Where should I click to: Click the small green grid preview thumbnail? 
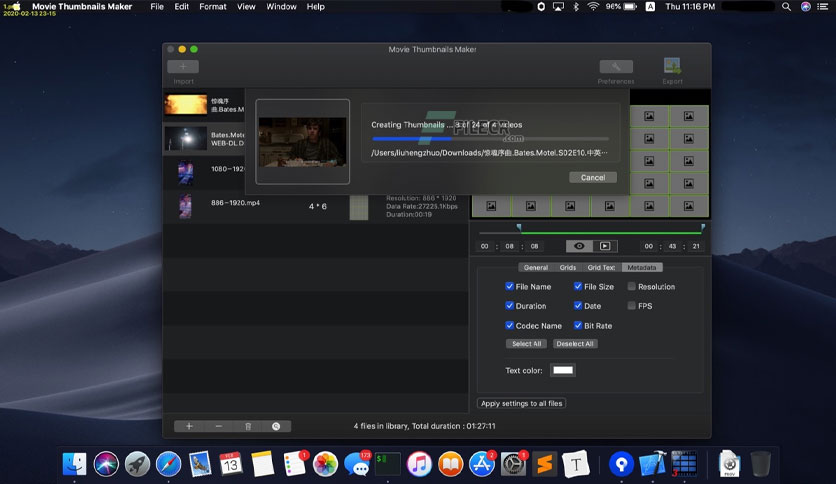tap(359, 207)
